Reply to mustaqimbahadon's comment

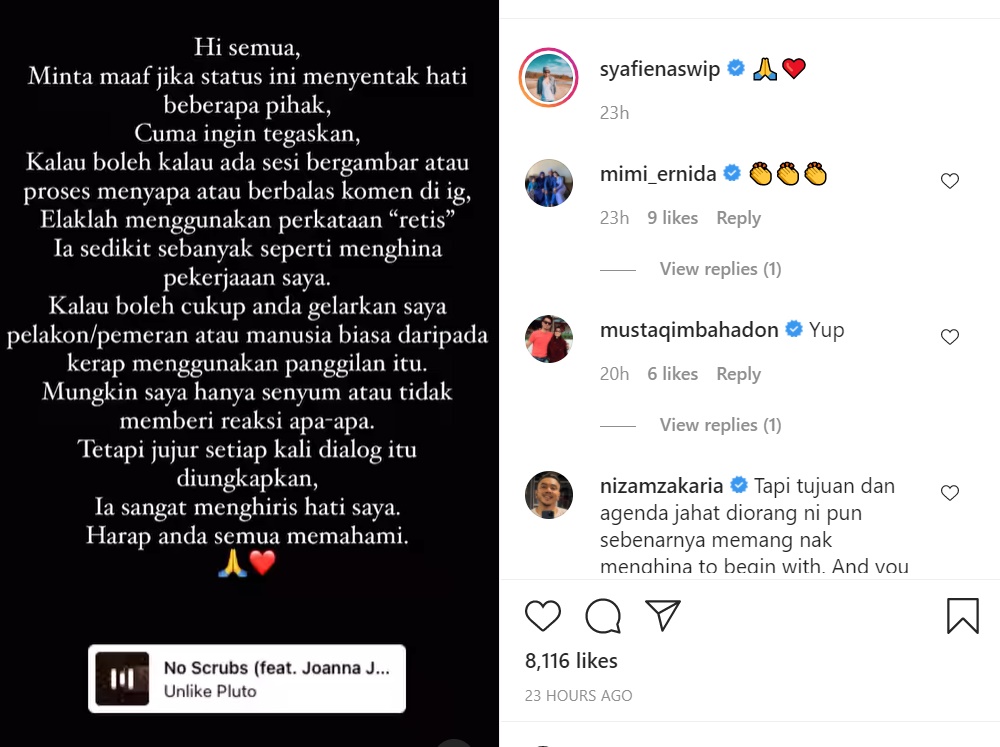tap(739, 374)
